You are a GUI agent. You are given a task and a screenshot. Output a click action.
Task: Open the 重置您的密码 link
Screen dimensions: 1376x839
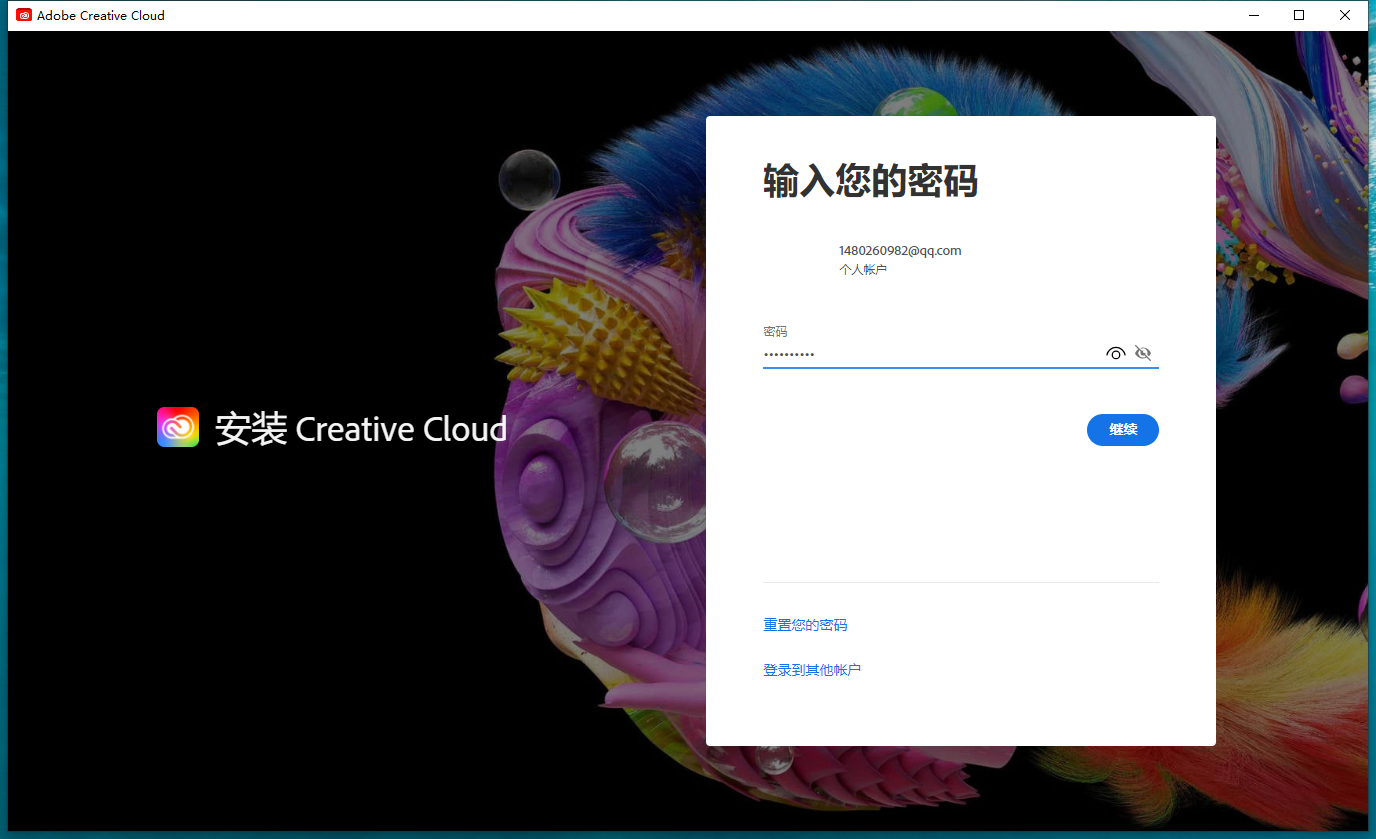tap(804, 624)
